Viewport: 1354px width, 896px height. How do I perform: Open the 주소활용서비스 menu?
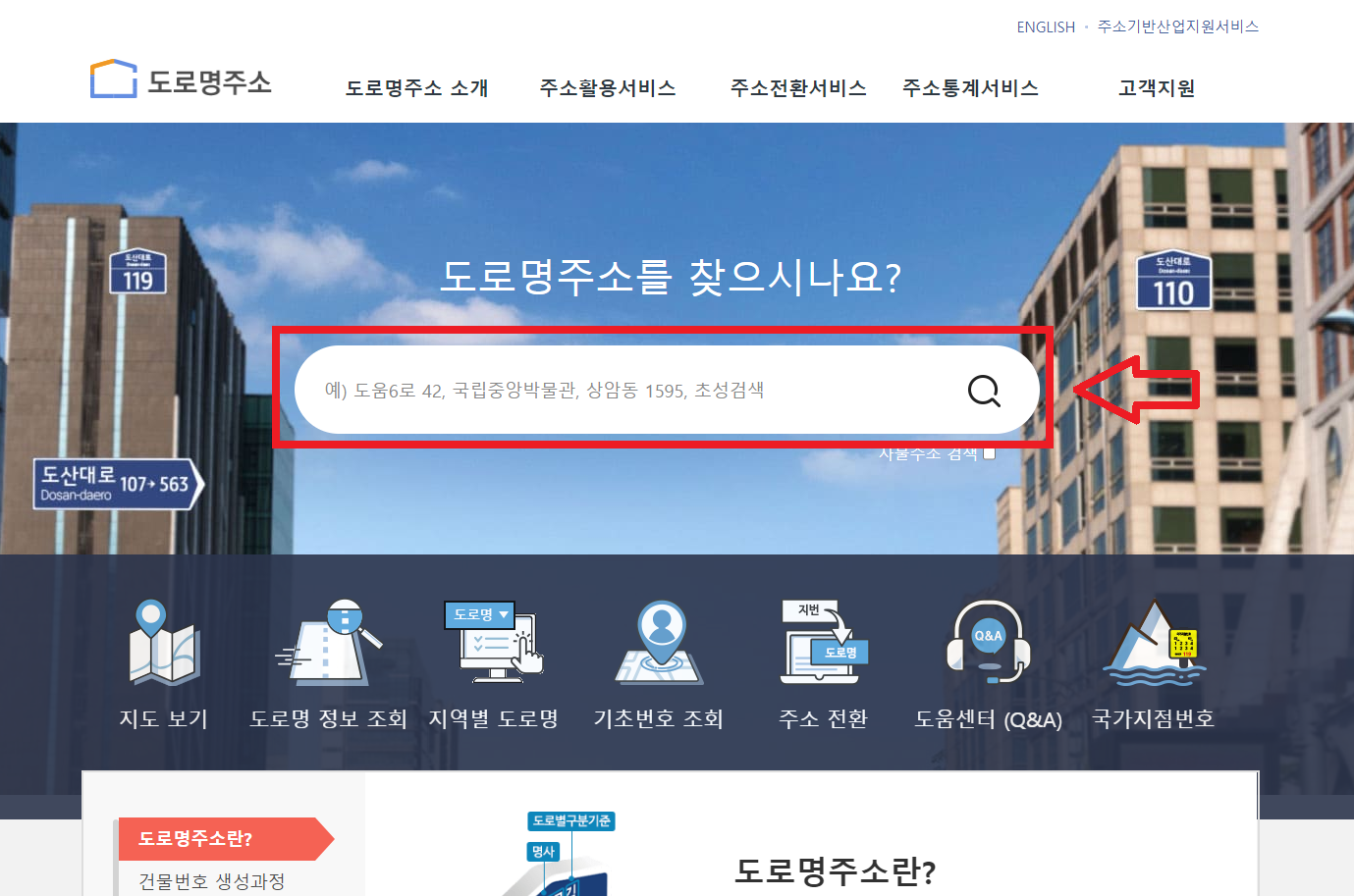(x=607, y=87)
